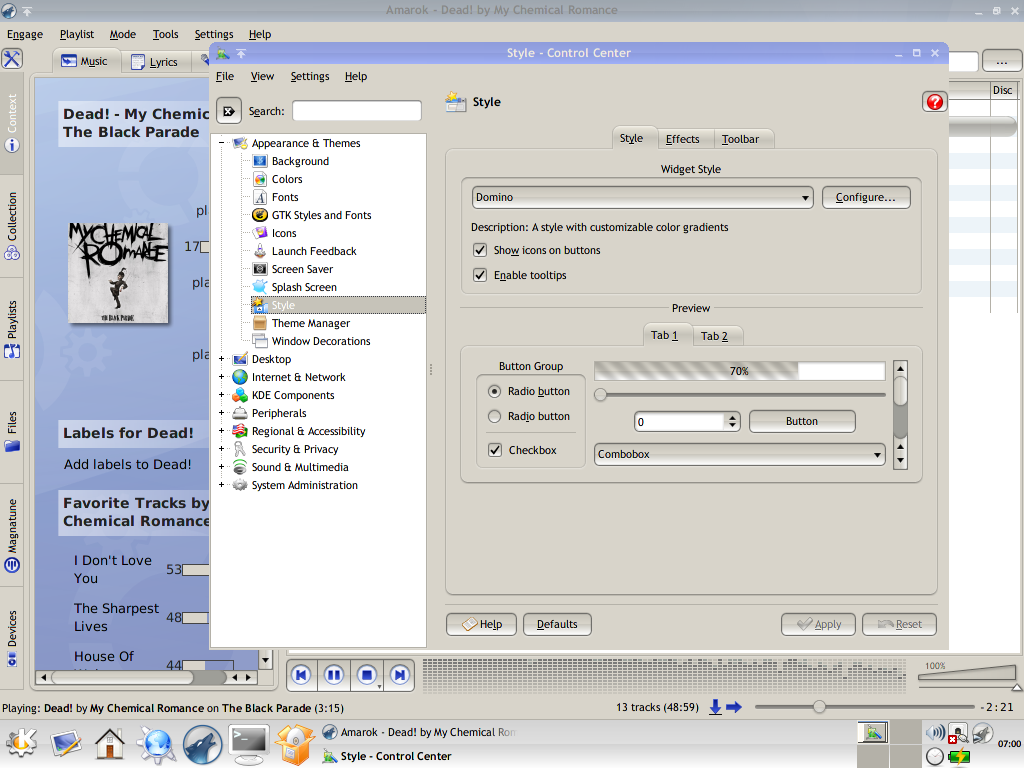Click the Control Center search field

click(357, 111)
